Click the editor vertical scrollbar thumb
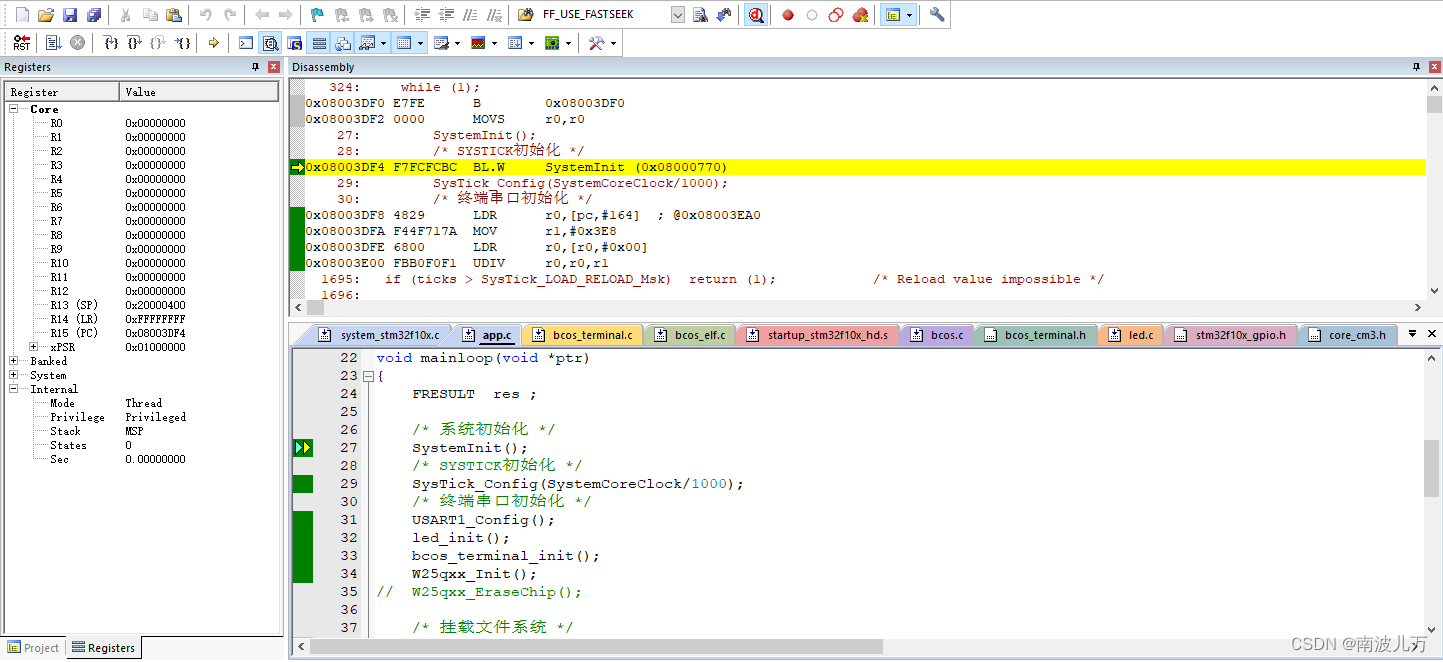 [1432, 468]
